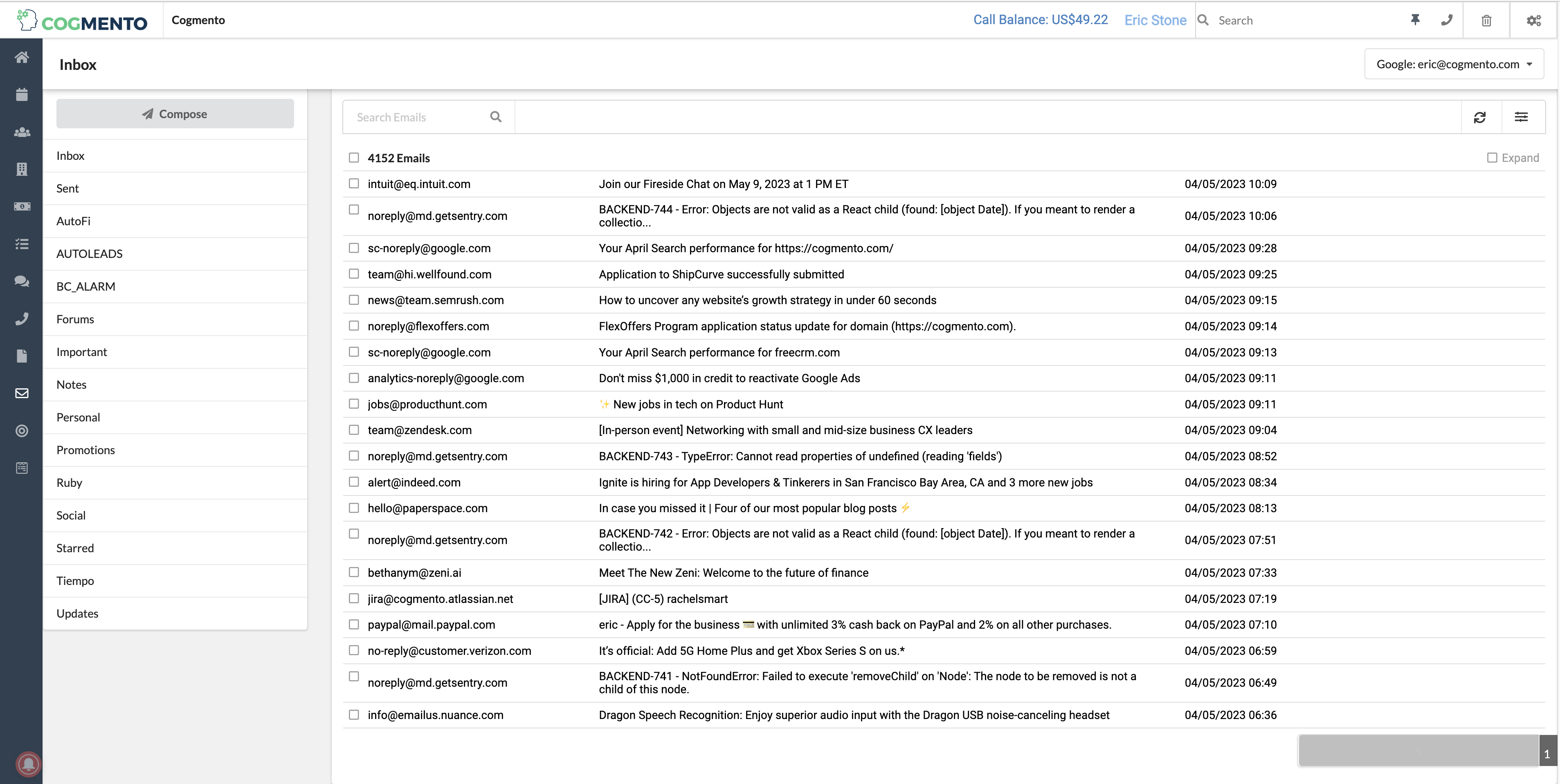This screenshot has width=1560, height=784.
Task: Click the phone dialer icon in top bar
Action: (1447, 20)
